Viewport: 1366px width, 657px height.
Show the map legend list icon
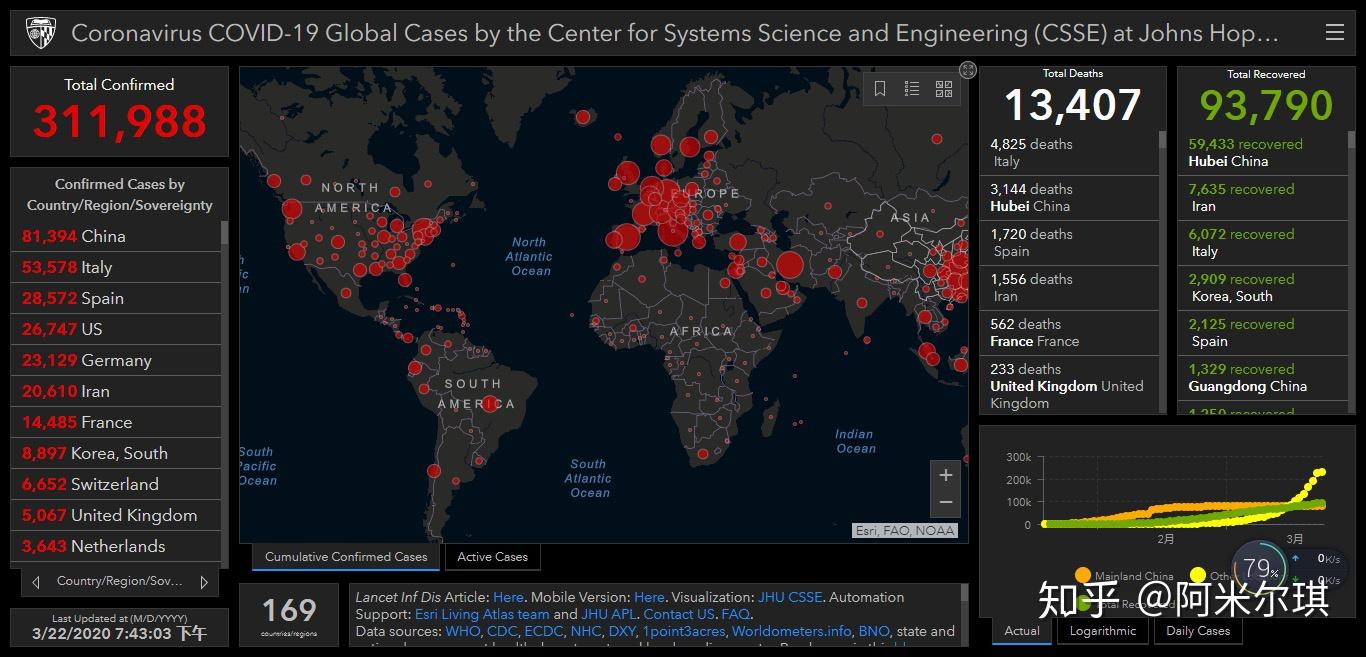pos(912,89)
